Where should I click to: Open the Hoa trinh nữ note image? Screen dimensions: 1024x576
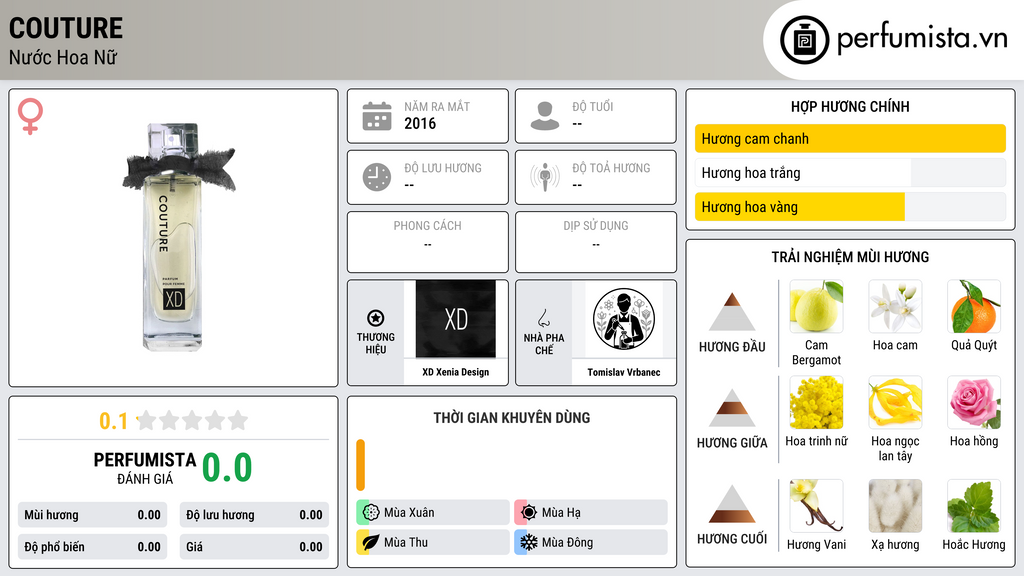click(816, 402)
